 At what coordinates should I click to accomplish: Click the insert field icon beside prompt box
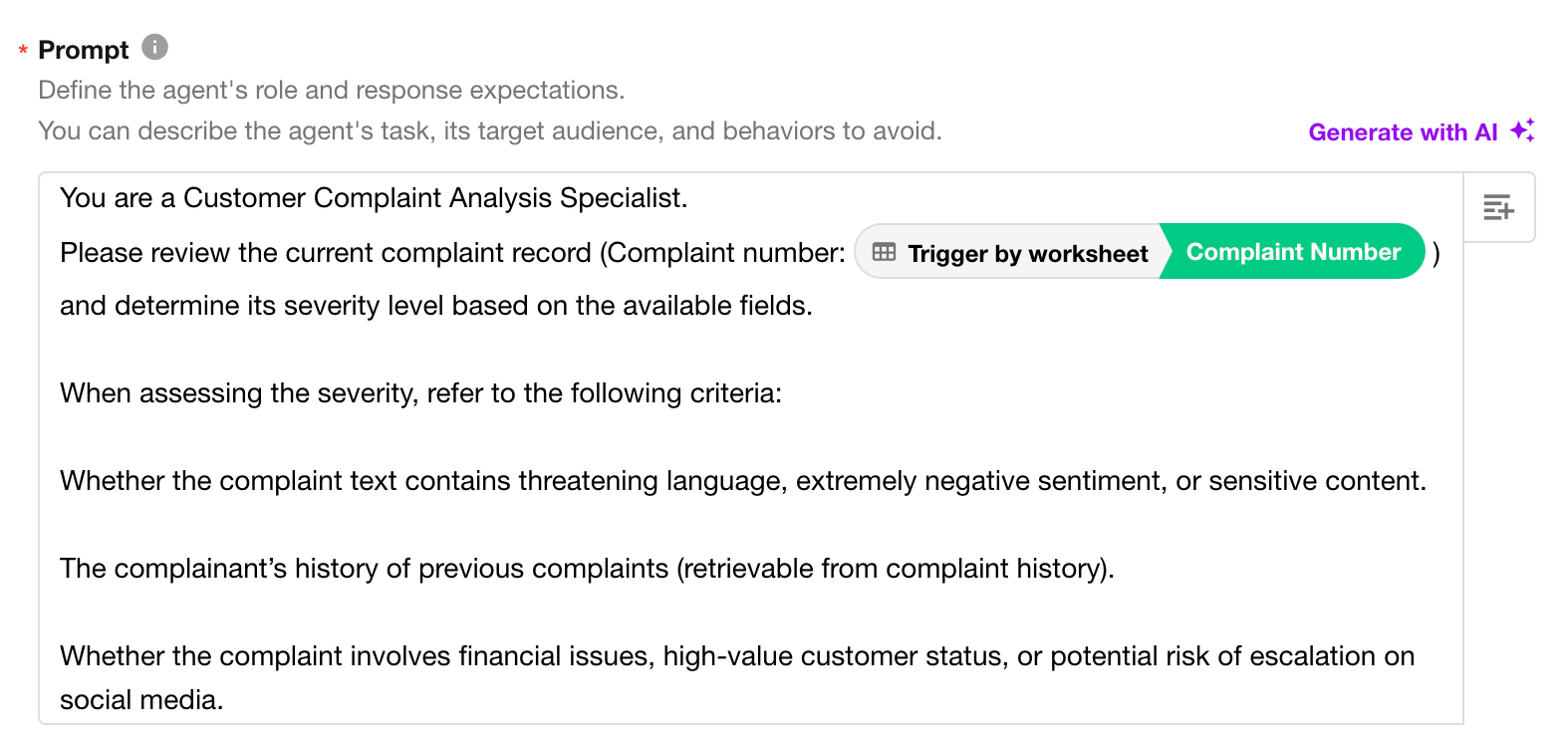coord(1498,207)
